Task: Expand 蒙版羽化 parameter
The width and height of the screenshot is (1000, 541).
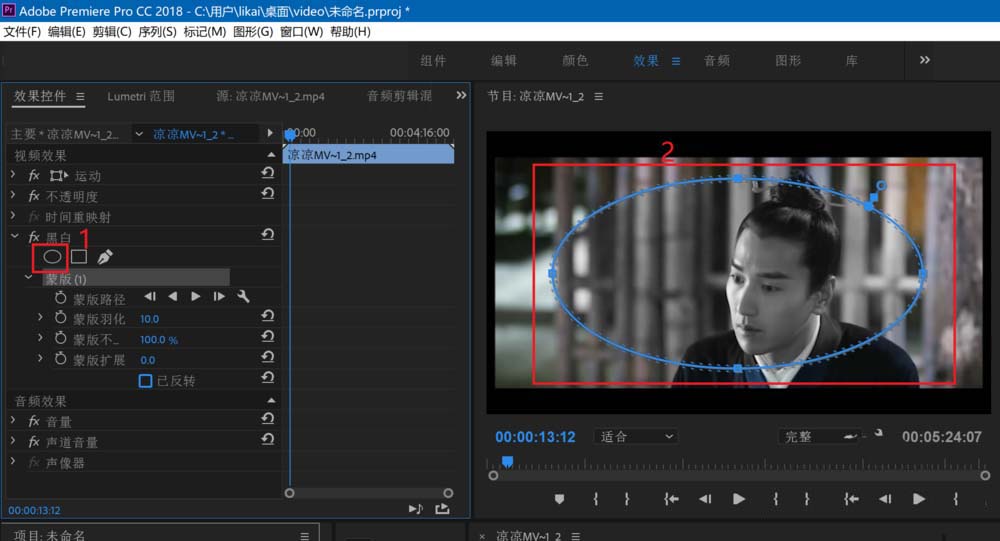Action: pos(40,317)
